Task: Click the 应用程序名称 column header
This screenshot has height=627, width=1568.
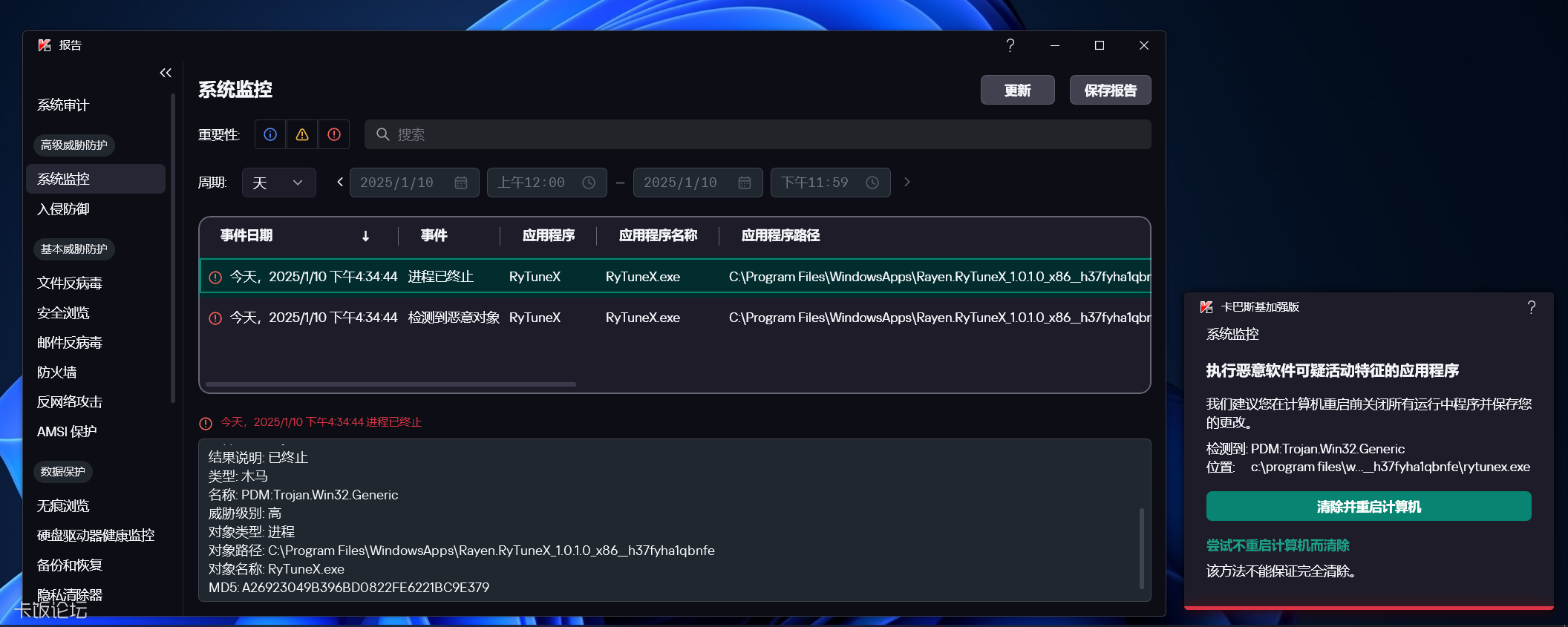Action: (x=658, y=235)
